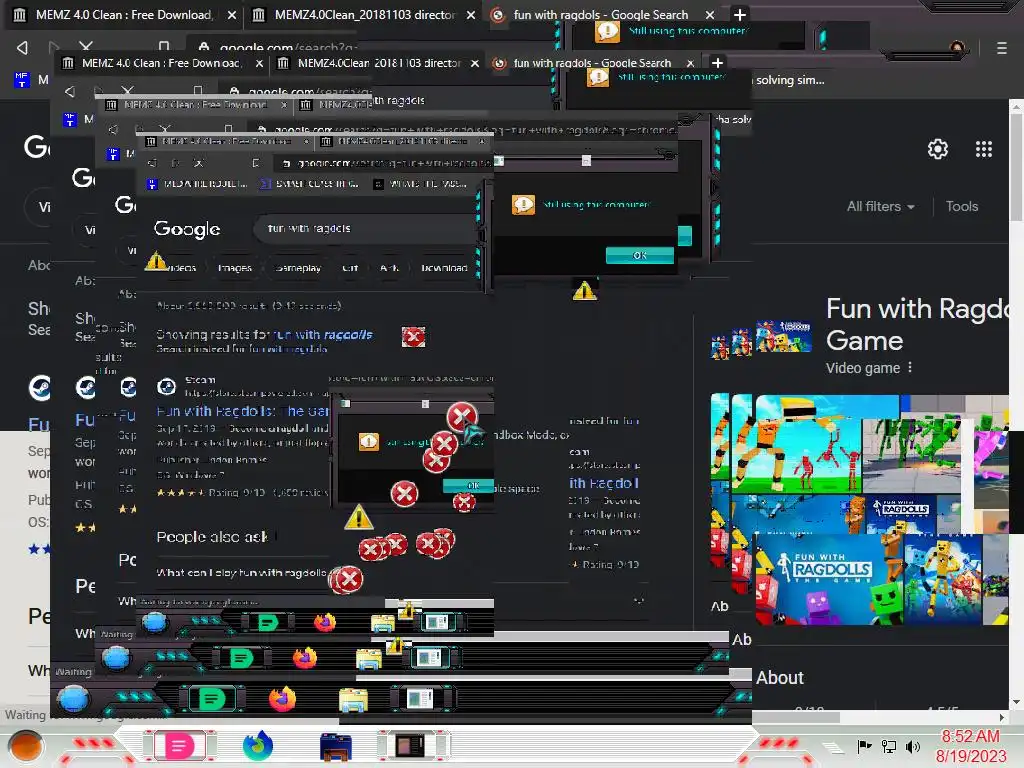Screen dimensions: 1024x768
Task: Click the error icon beside 'Showing results for'
Action: point(413,337)
